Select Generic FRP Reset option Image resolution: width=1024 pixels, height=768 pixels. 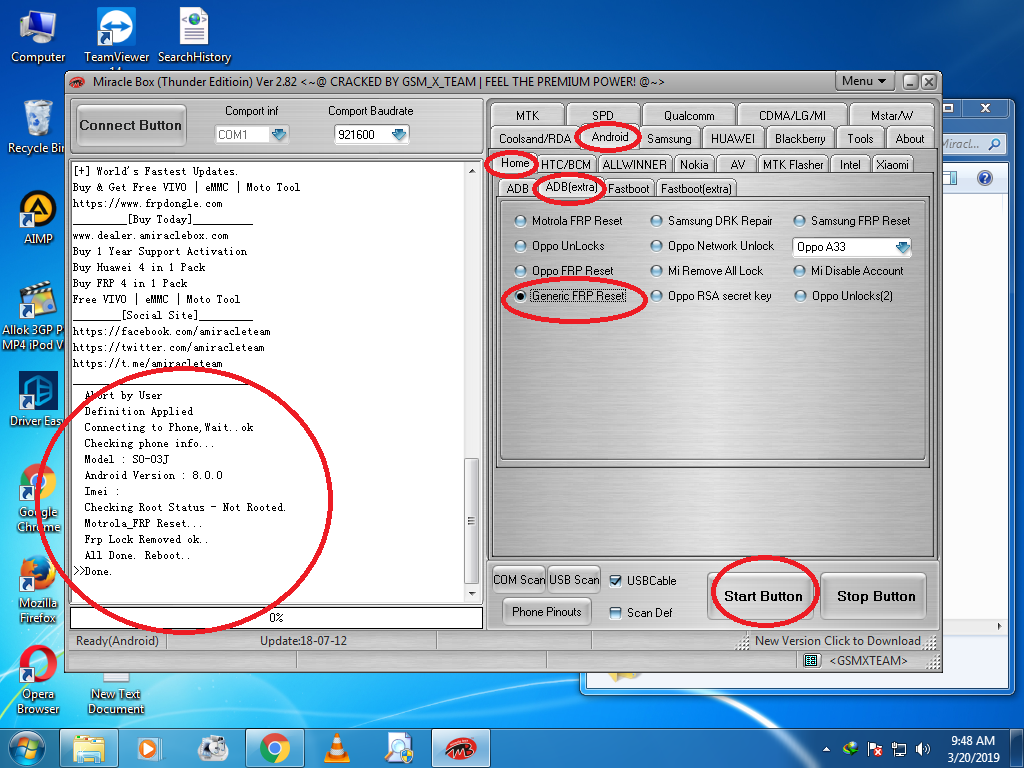(x=570, y=296)
